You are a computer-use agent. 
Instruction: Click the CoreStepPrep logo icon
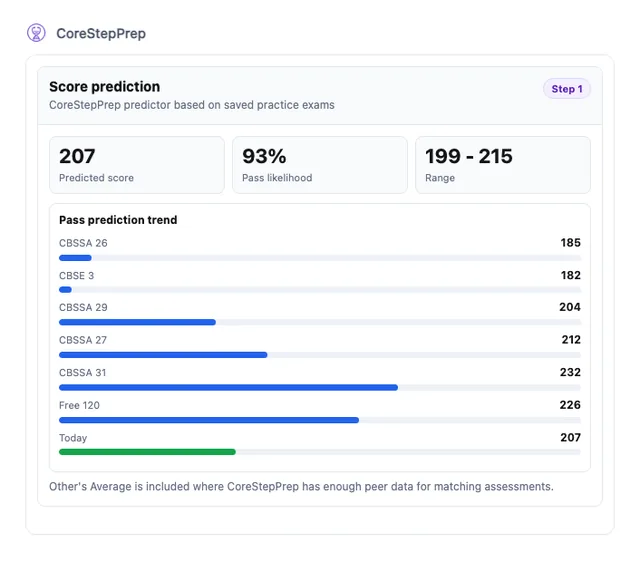[x=36, y=33]
